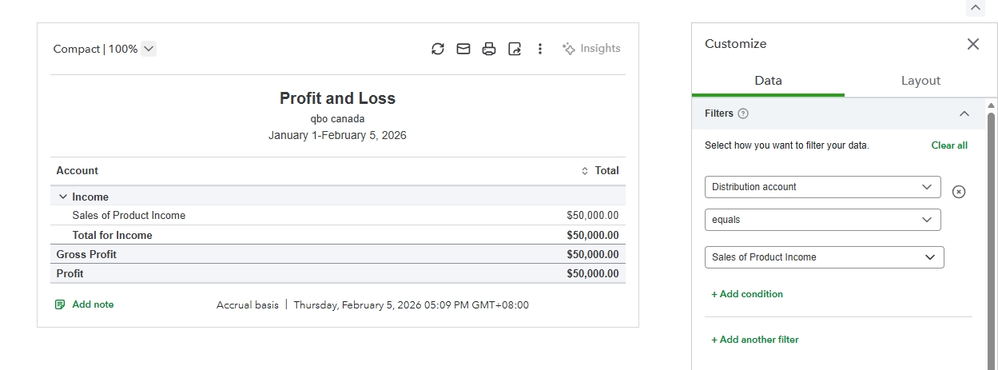The height and width of the screenshot is (370, 998).
Task: Click January 1-February 5, 2026 date range
Action: point(337,135)
